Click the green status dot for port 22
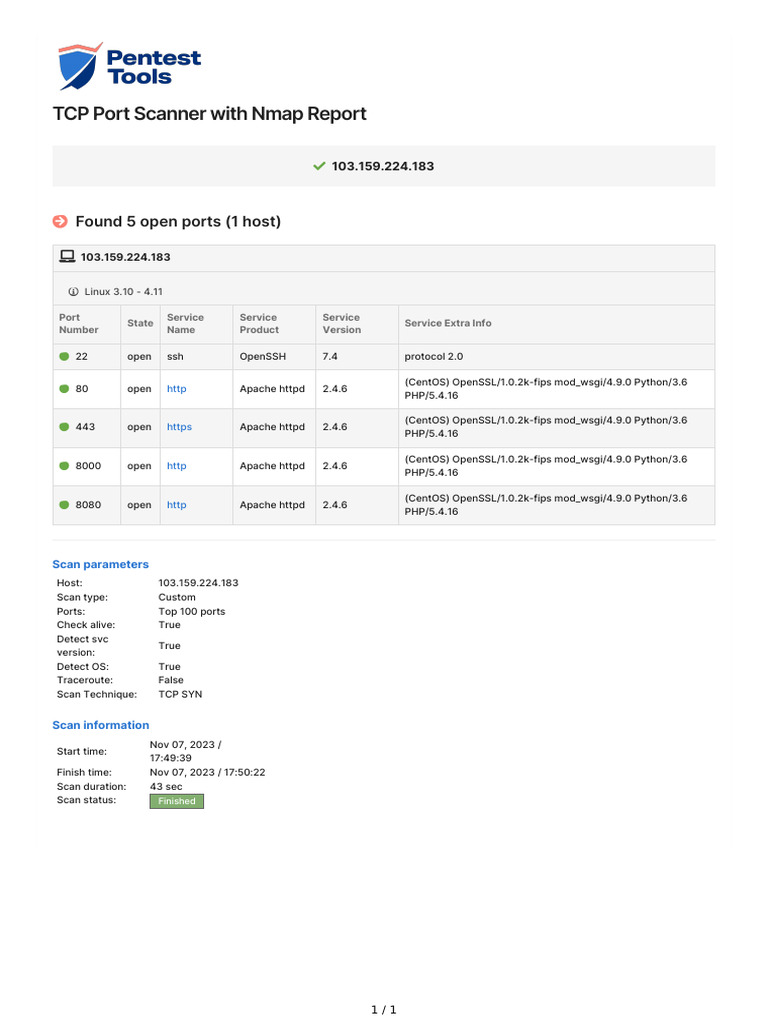 point(64,357)
